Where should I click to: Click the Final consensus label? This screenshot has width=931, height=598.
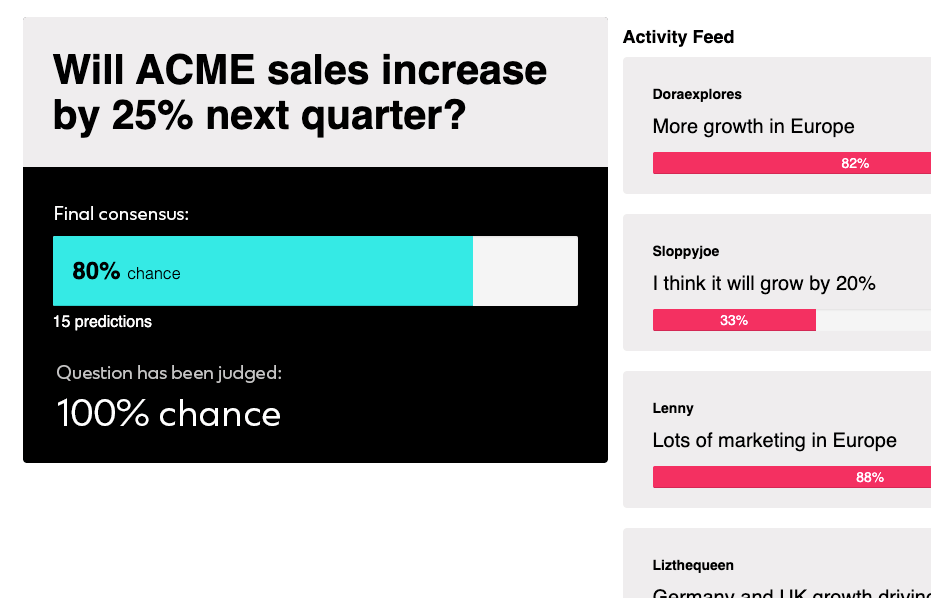[121, 214]
